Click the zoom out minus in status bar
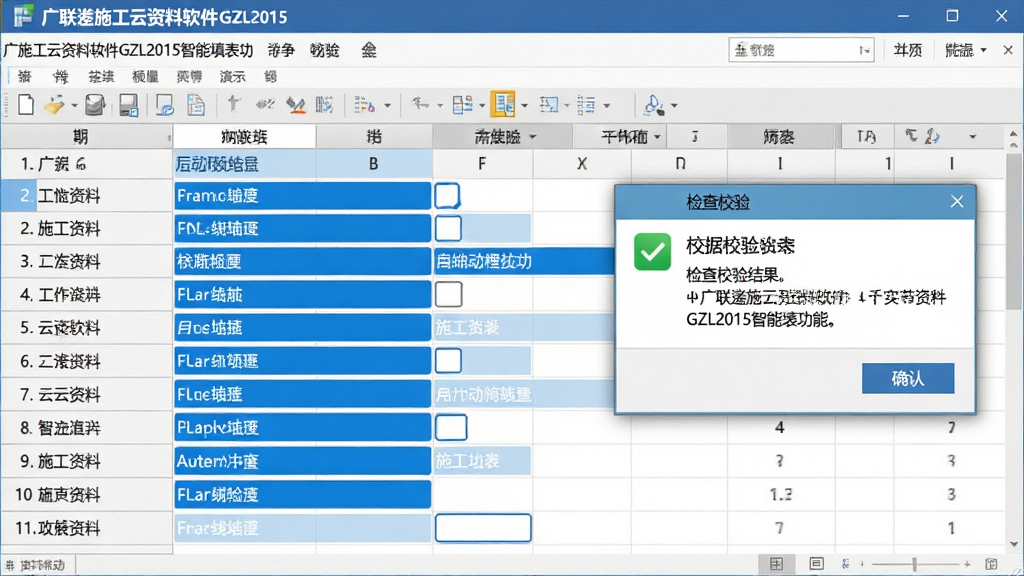The image size is (1024, 576). click(862, 564)
